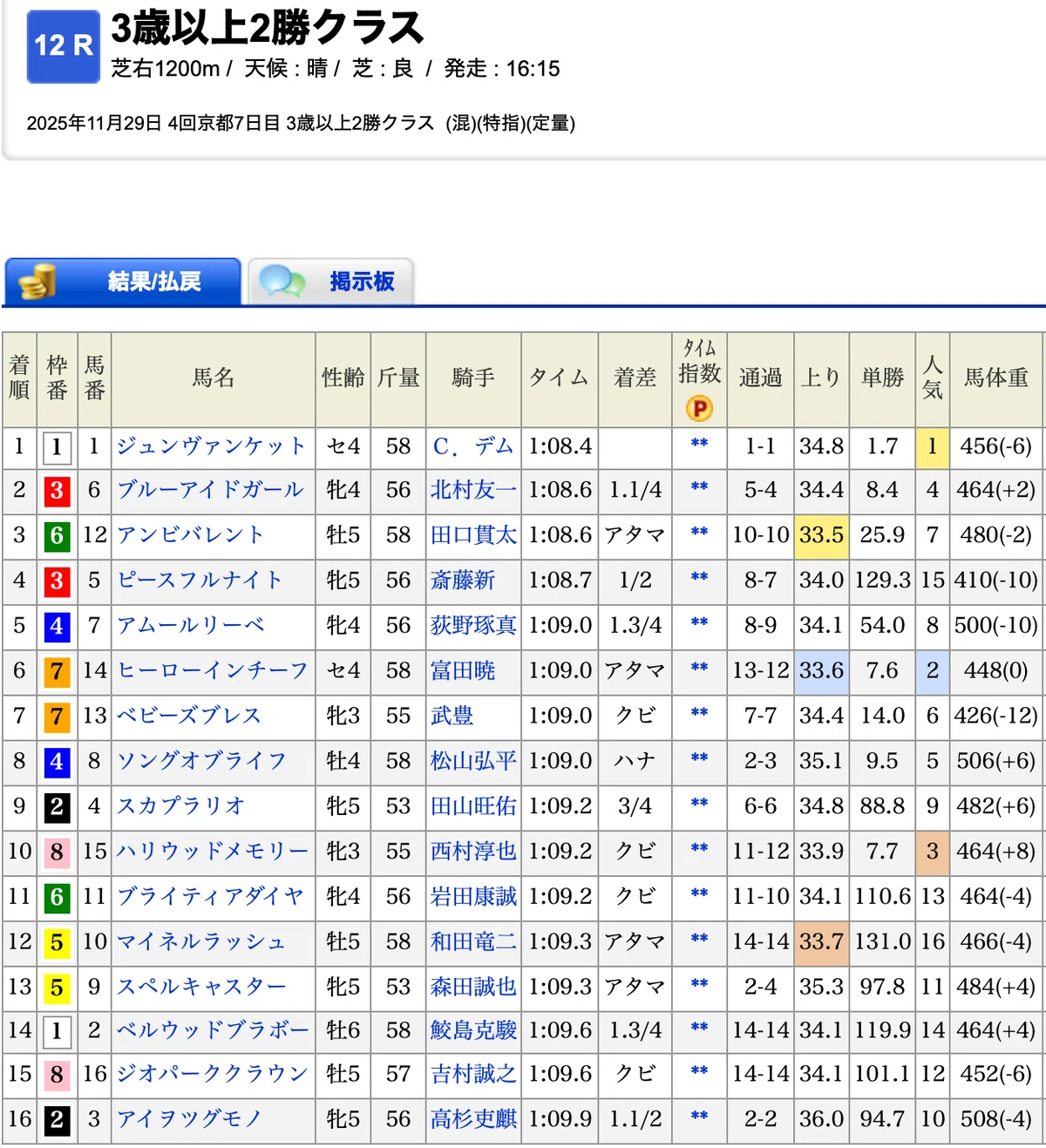Click the 129.3 win odds cell
Viewport: 1046px width, 1148px height.
(882, 581)
